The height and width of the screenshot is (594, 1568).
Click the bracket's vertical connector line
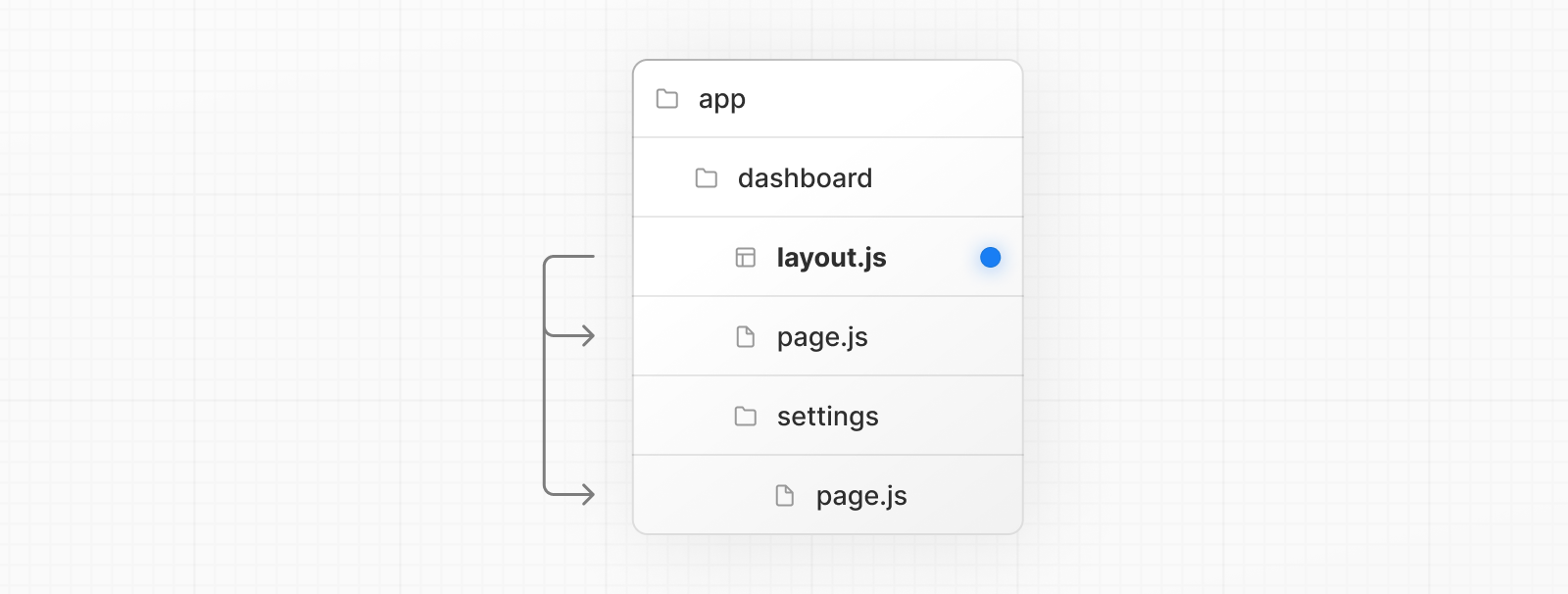(545, 412)
